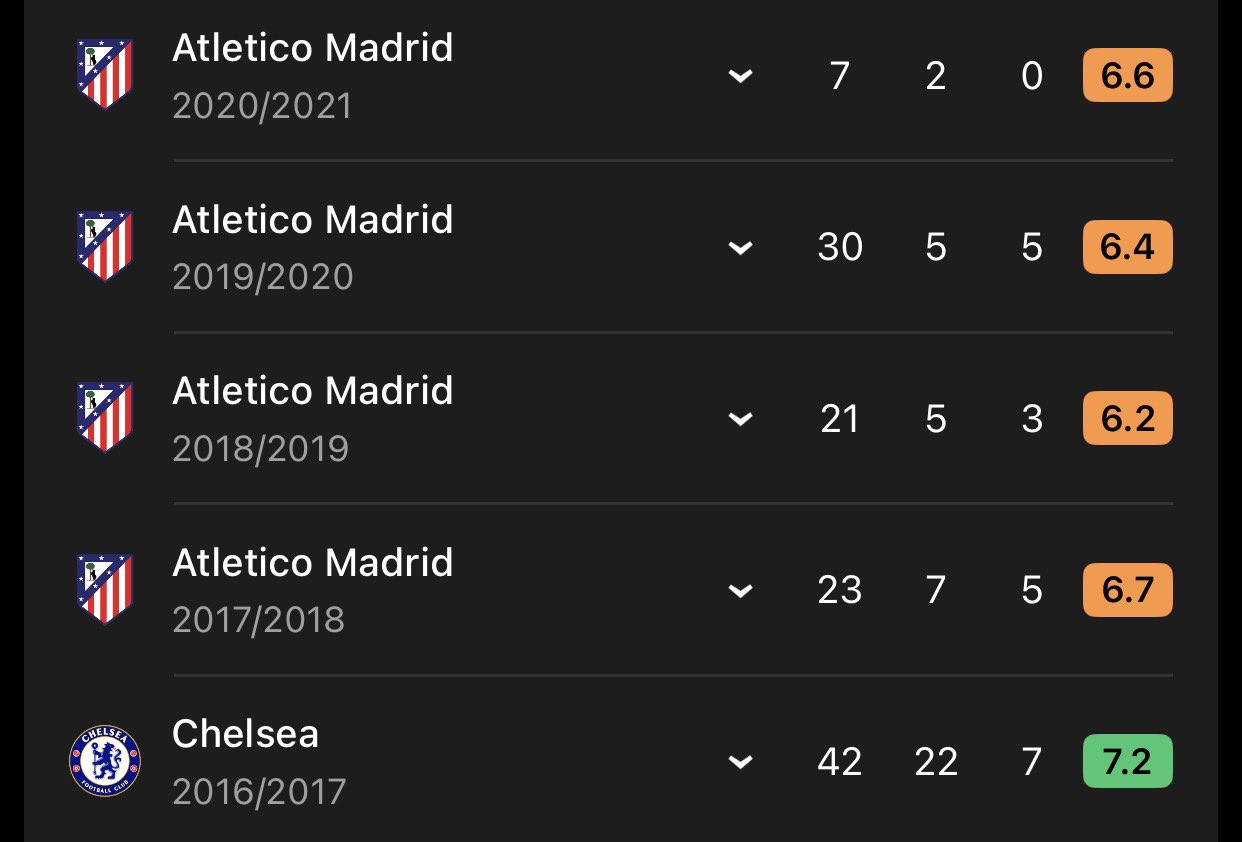Image resolution: width=1242 pixels, height=842 pixels.
Task: Expand the Atletico Madrid 2020/2021 season row
Action: (740, 76)
